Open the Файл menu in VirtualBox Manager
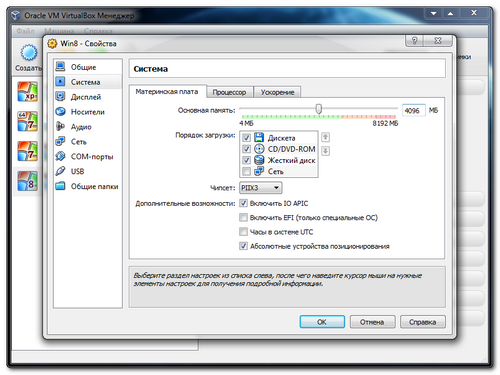The height and width of the screenshot is (375, 500). pyautogui.click(x=25, y=31)
